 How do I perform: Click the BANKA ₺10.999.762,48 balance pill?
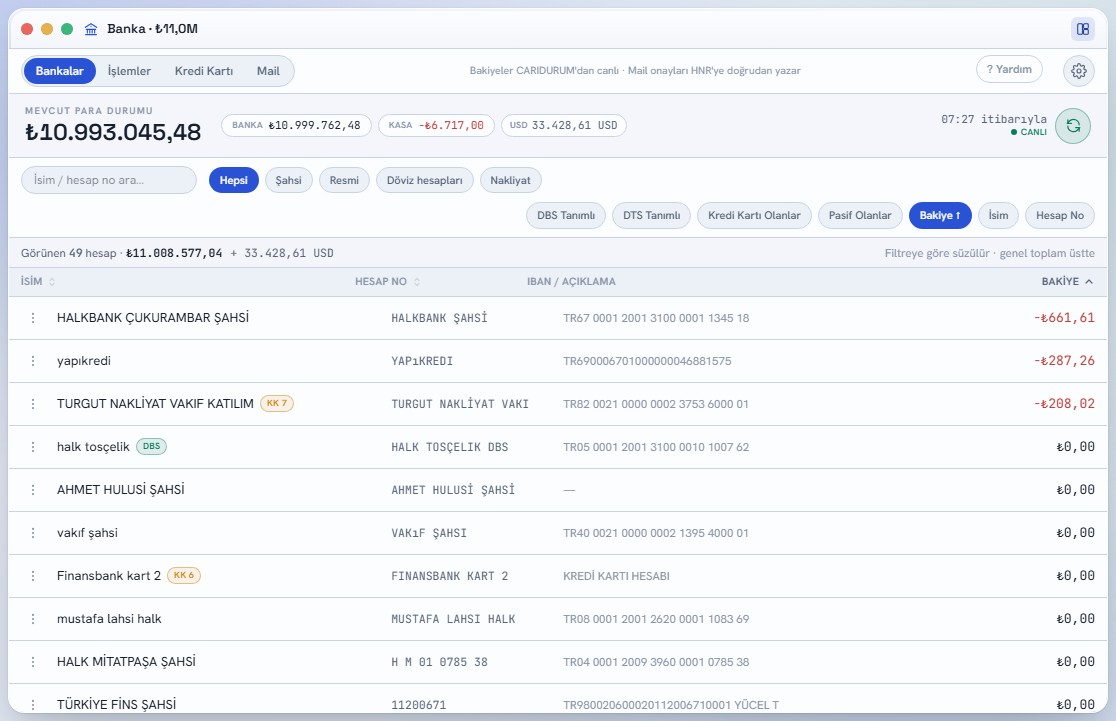(x=296, y=125)
